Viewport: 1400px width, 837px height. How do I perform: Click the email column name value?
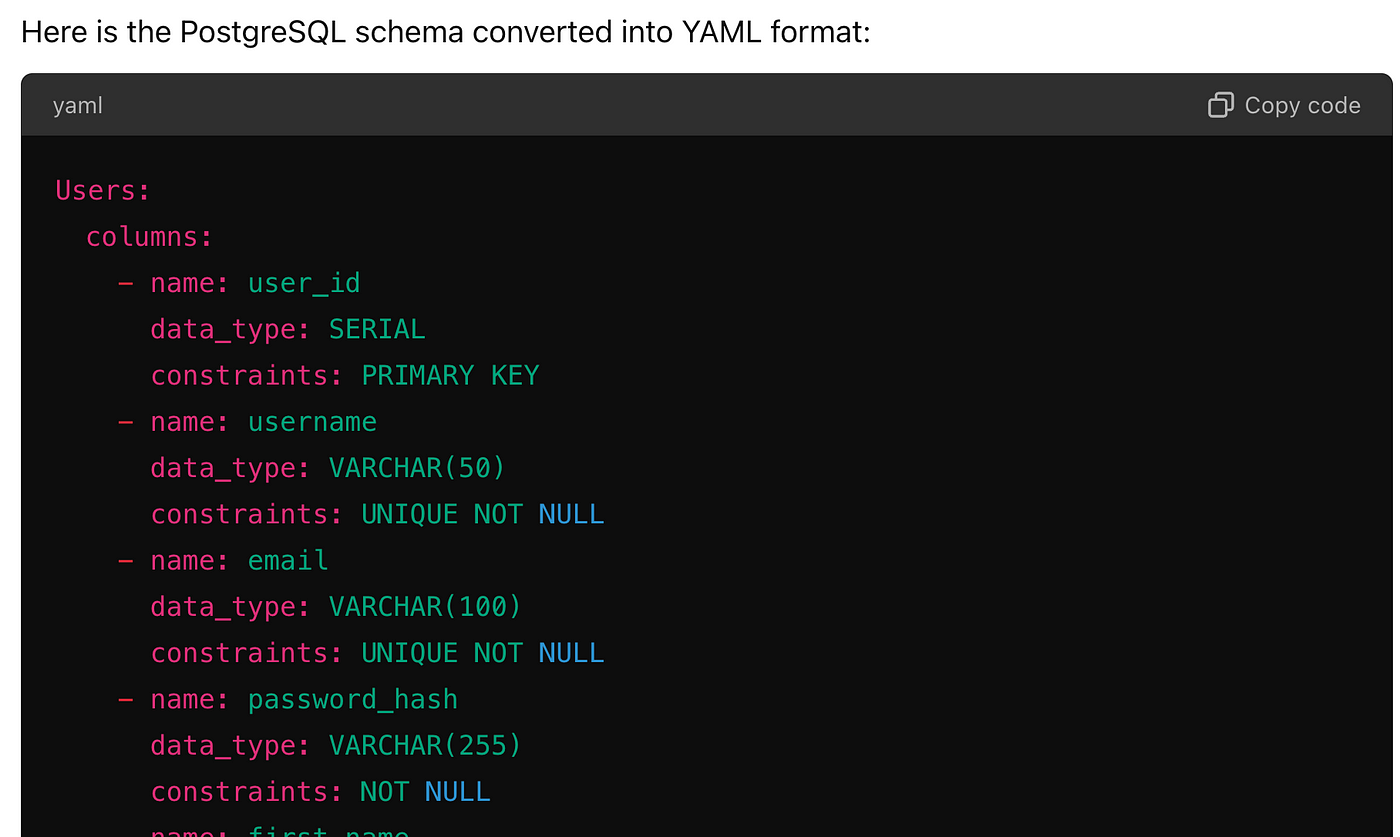coord(288,560)
